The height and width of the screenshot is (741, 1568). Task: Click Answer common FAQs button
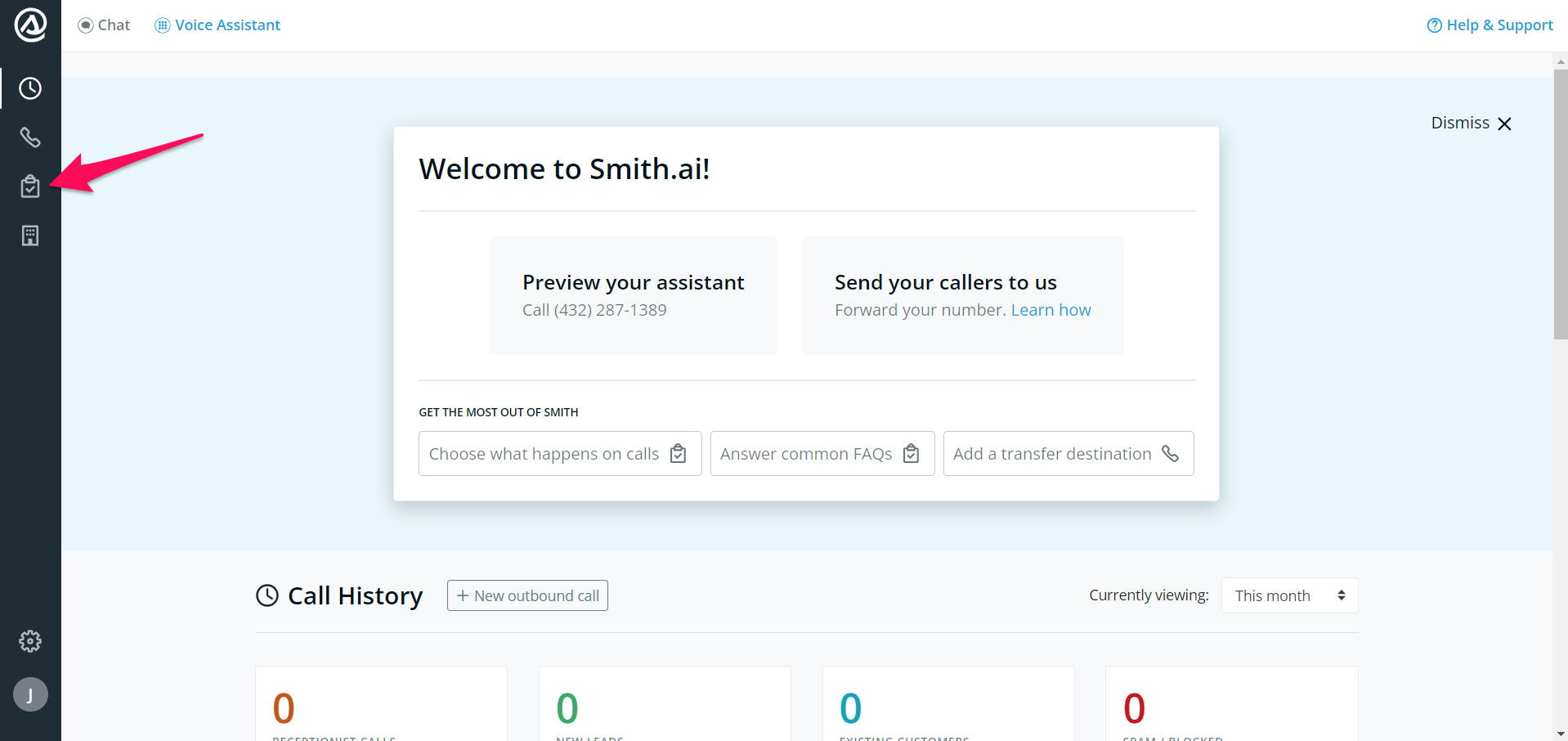(x=822, y=453)
